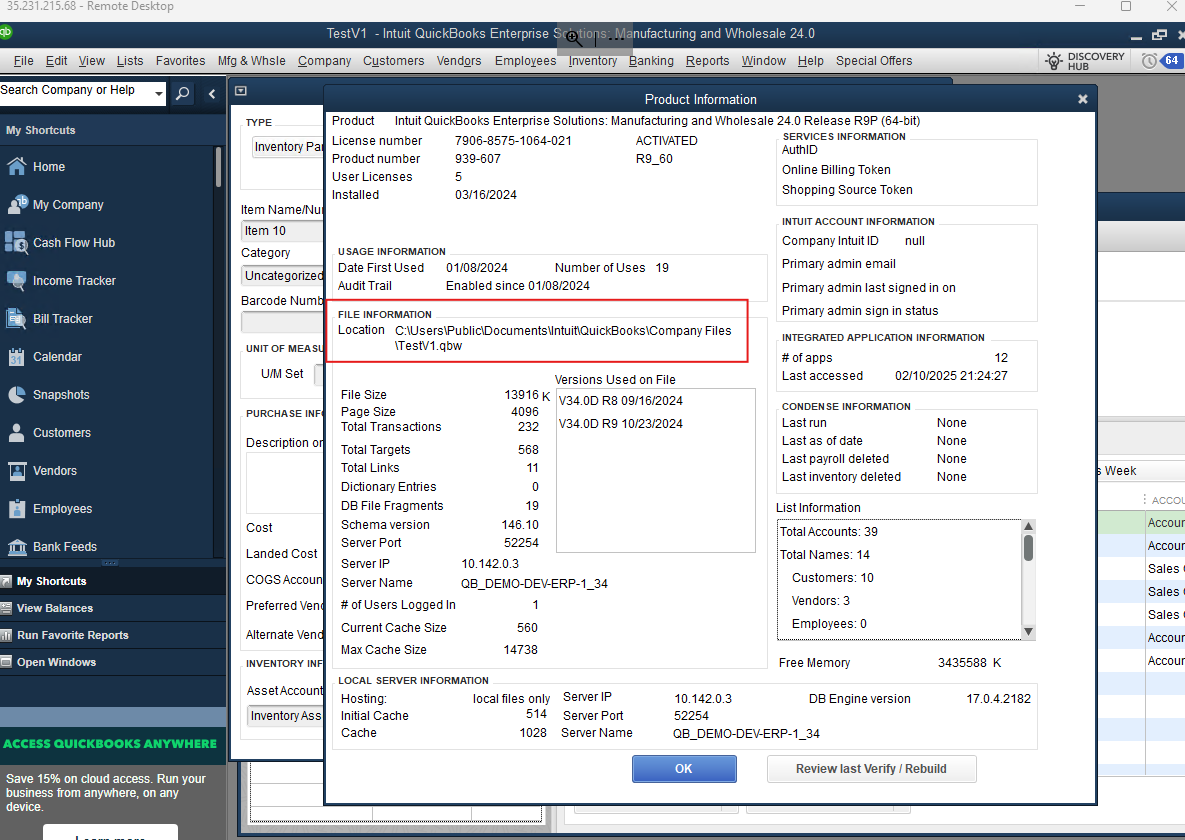This screenshot has width=1185, height=840.
Task: Open search scope dropdown arrow
Action: coord(159,94)
